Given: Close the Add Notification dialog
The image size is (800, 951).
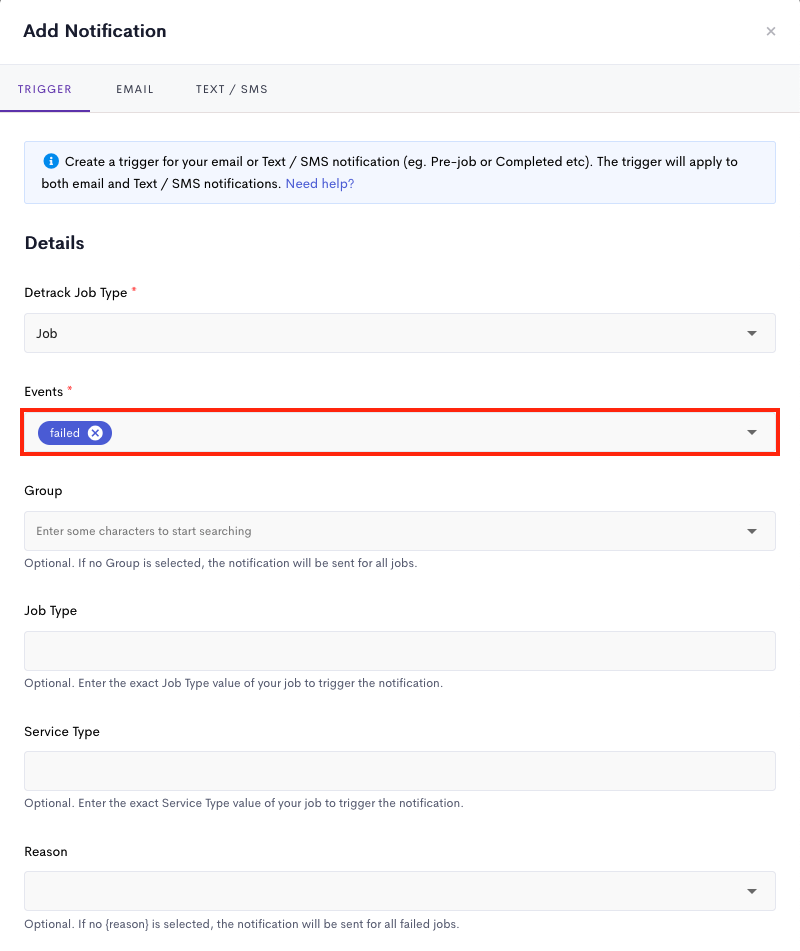Looking at the screenshot, I should pyautogui.click(x=771, y=32).
